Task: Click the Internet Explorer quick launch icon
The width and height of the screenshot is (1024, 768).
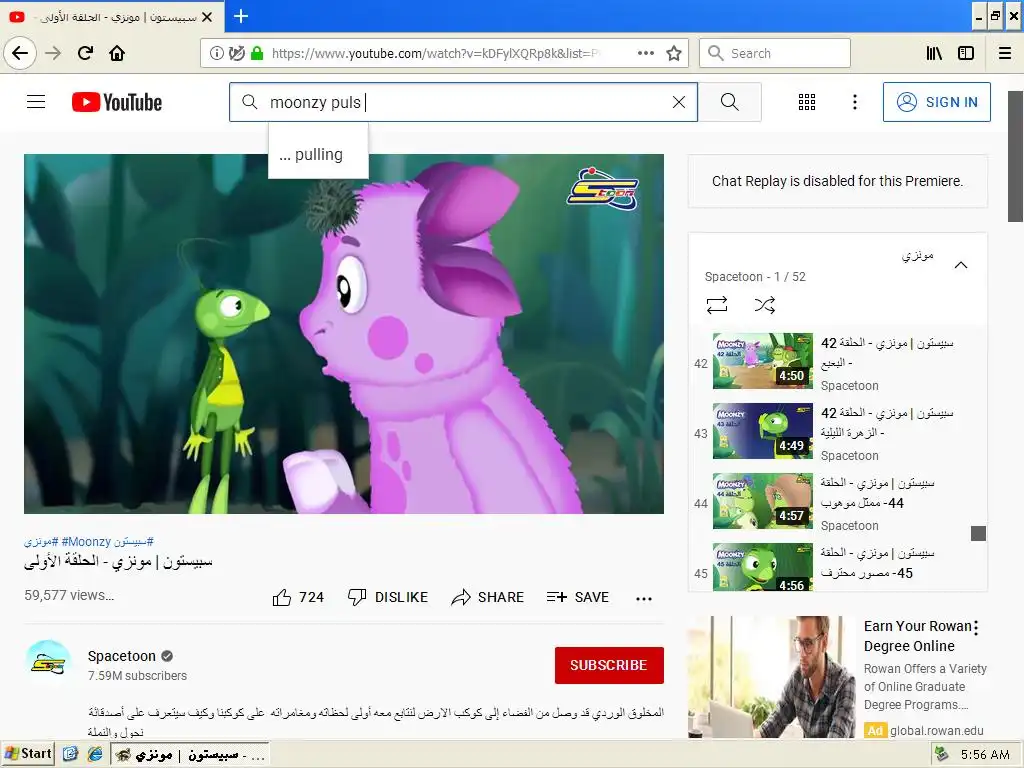Action: [x=95, y=754]
